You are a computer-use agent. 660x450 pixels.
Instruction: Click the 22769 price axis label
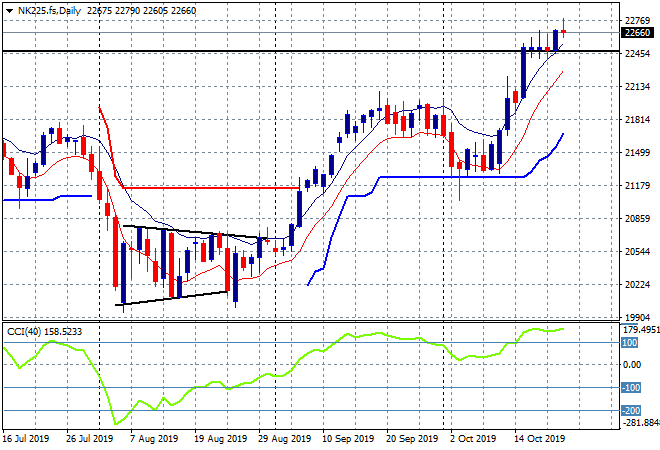637,21
